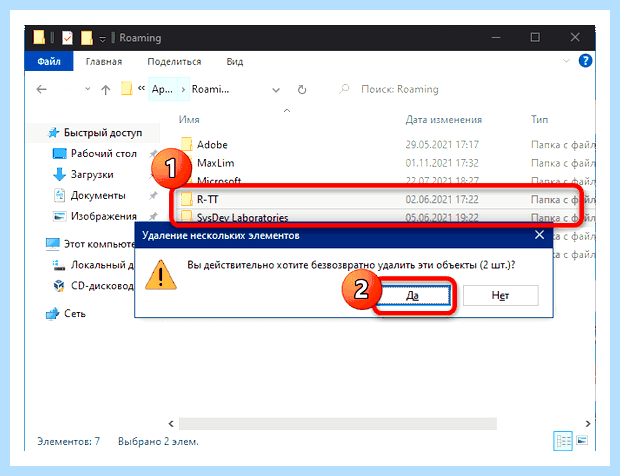Open Изображения in navigation pane
Screen dimensions: 620x476
pyautogui.click(x=104, y=216)
